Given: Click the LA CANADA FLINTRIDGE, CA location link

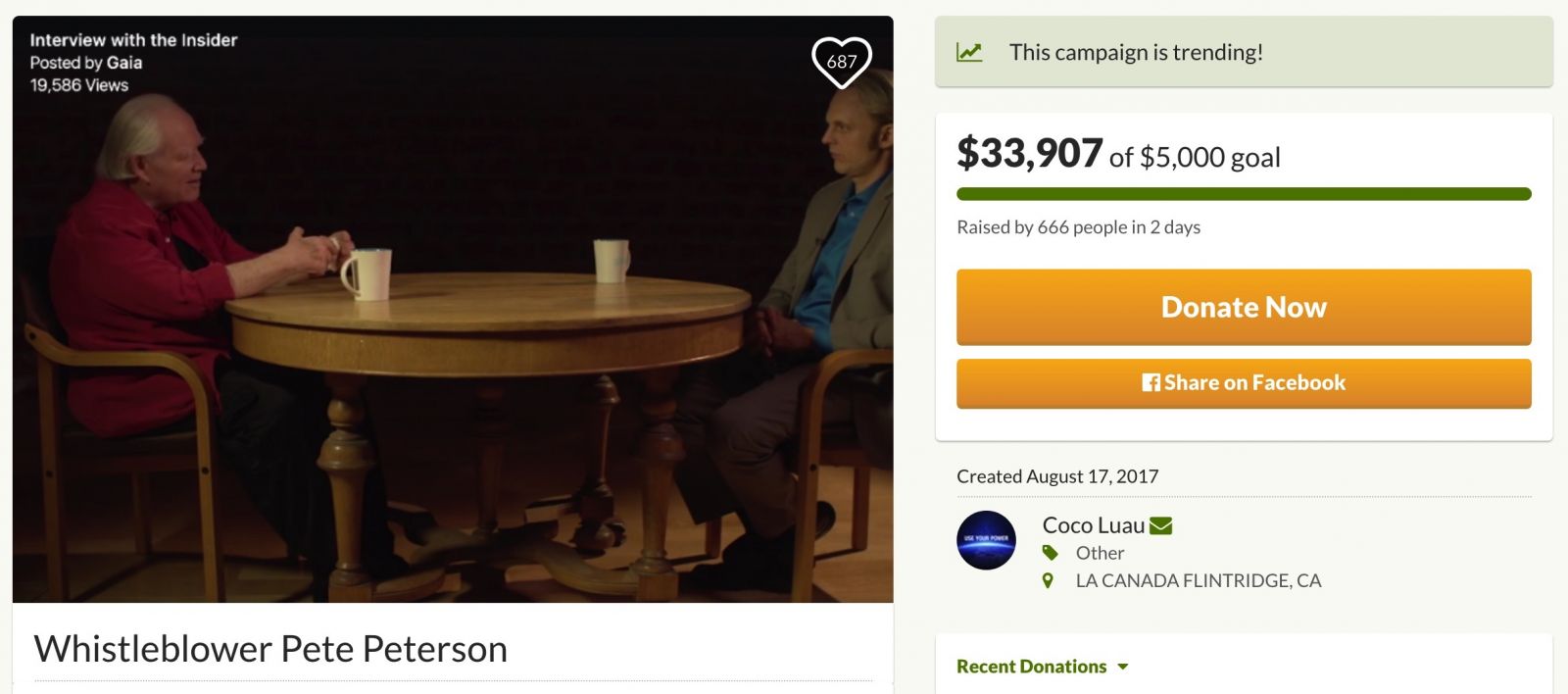Looking at the screenshot, I should [x=1199, y=580].
